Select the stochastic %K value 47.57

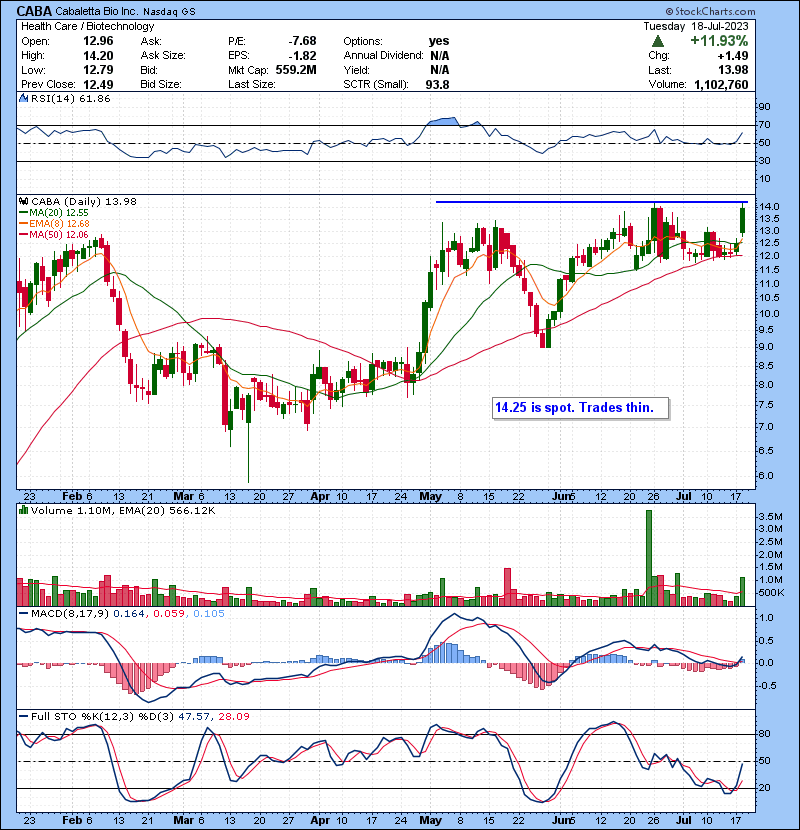pyautogui.click(x=194, y=716)
